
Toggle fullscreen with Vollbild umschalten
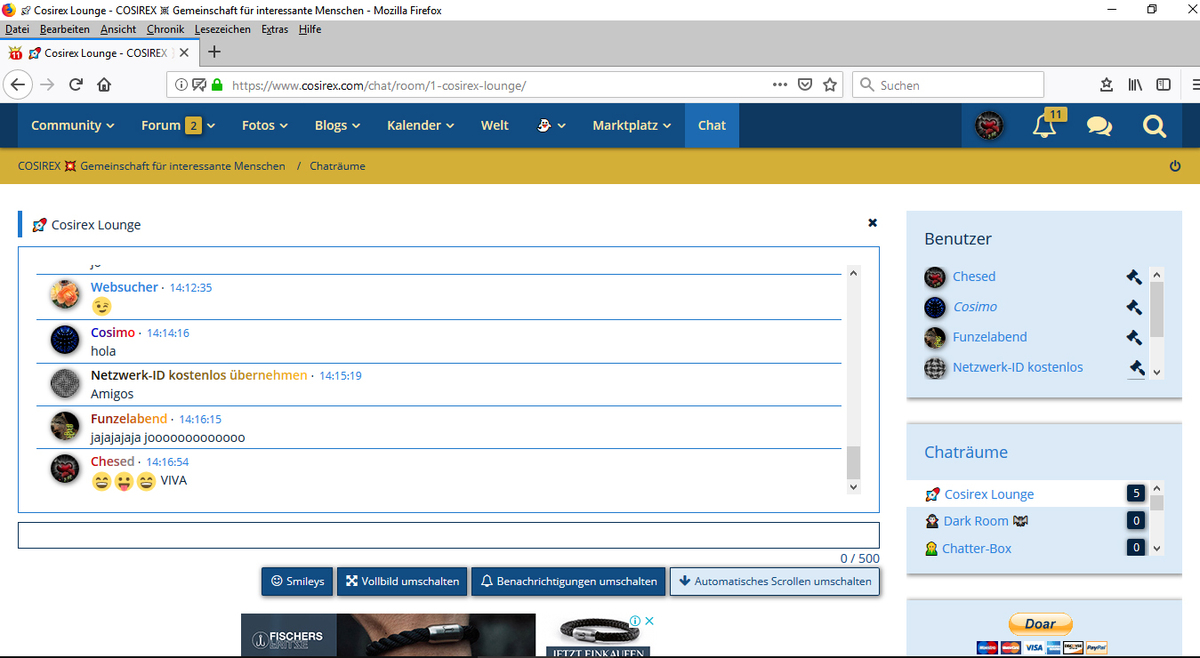[402, 581]
